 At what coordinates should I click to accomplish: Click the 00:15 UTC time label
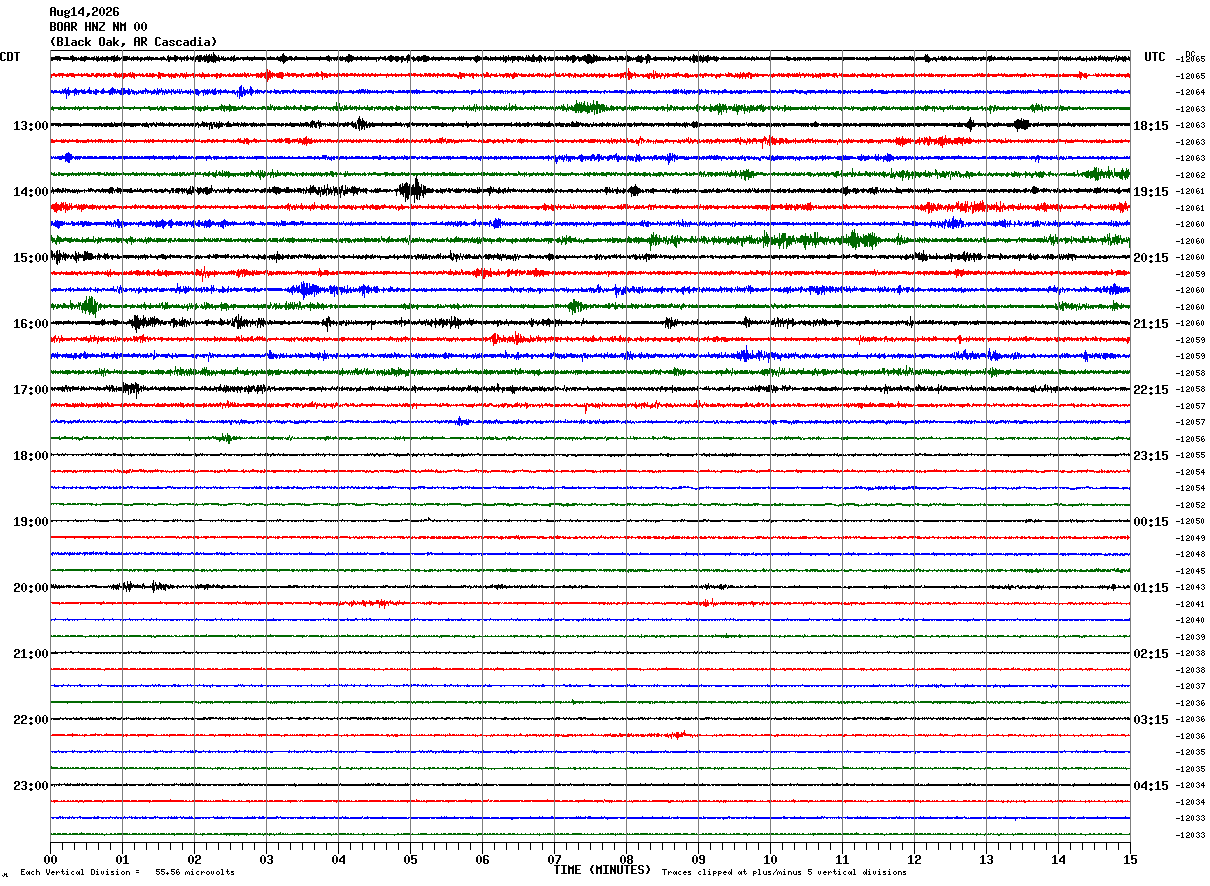(1151, 522)
